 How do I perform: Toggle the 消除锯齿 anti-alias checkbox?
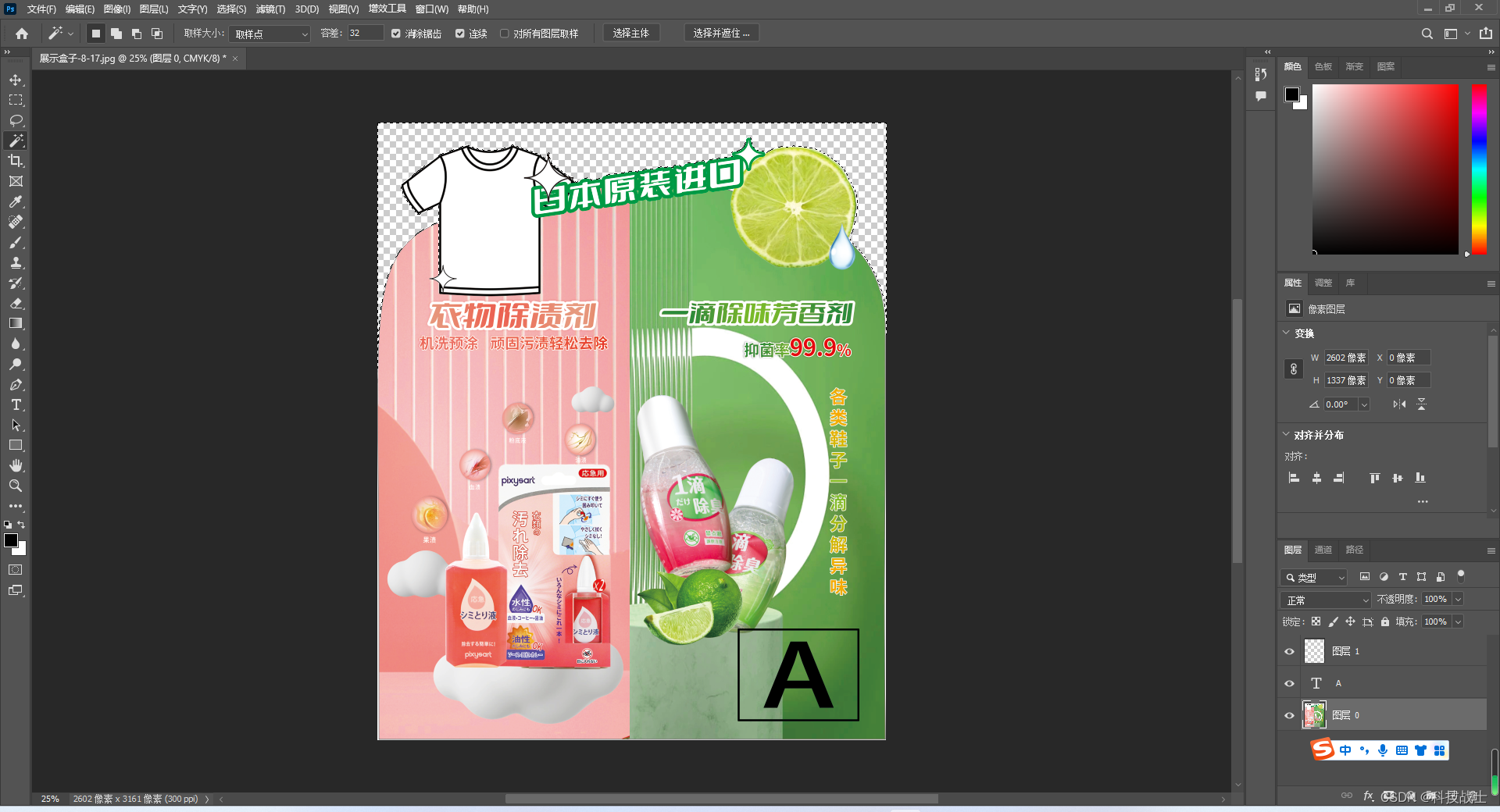click(396, 34)
